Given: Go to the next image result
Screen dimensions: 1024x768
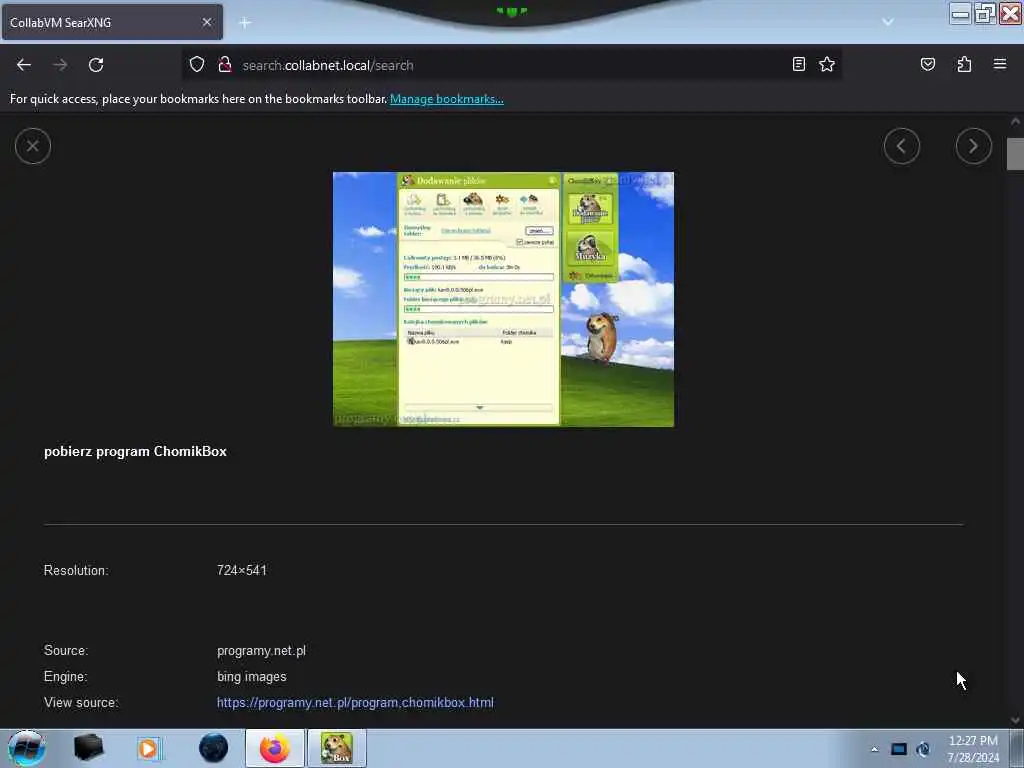Looking at the screenshot, I should (973, 146).
